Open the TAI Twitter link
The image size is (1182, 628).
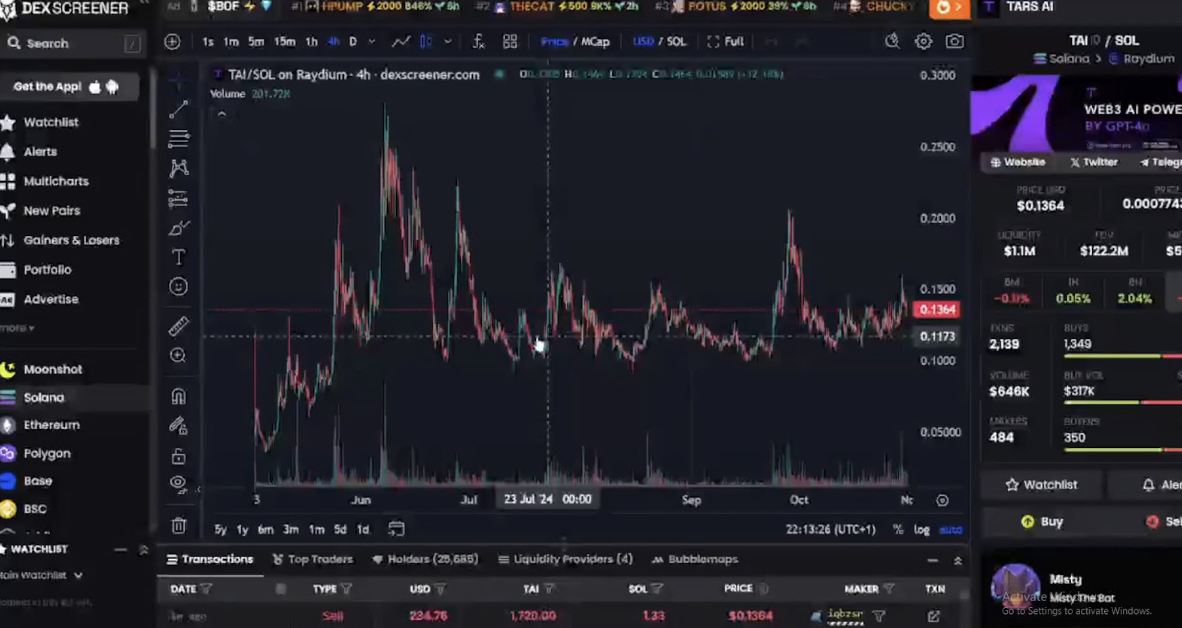pos(1093,162)
